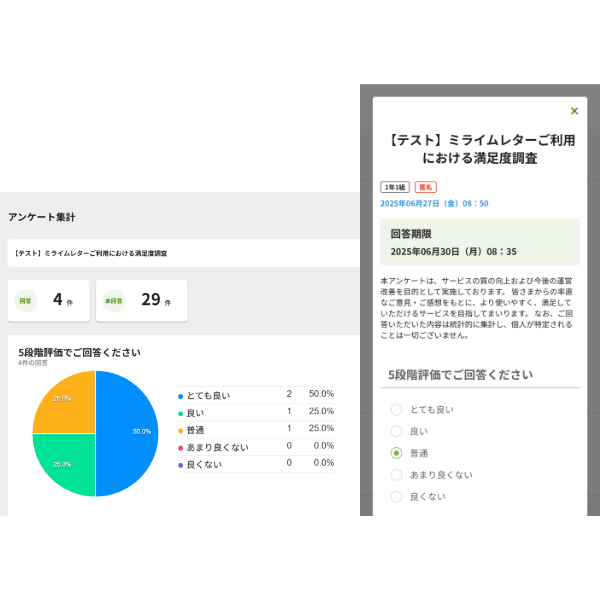Click the red legend dot for あまり良くない
Image resolution: width=600 pixels, height=600 pixels.
click(181, 448)
